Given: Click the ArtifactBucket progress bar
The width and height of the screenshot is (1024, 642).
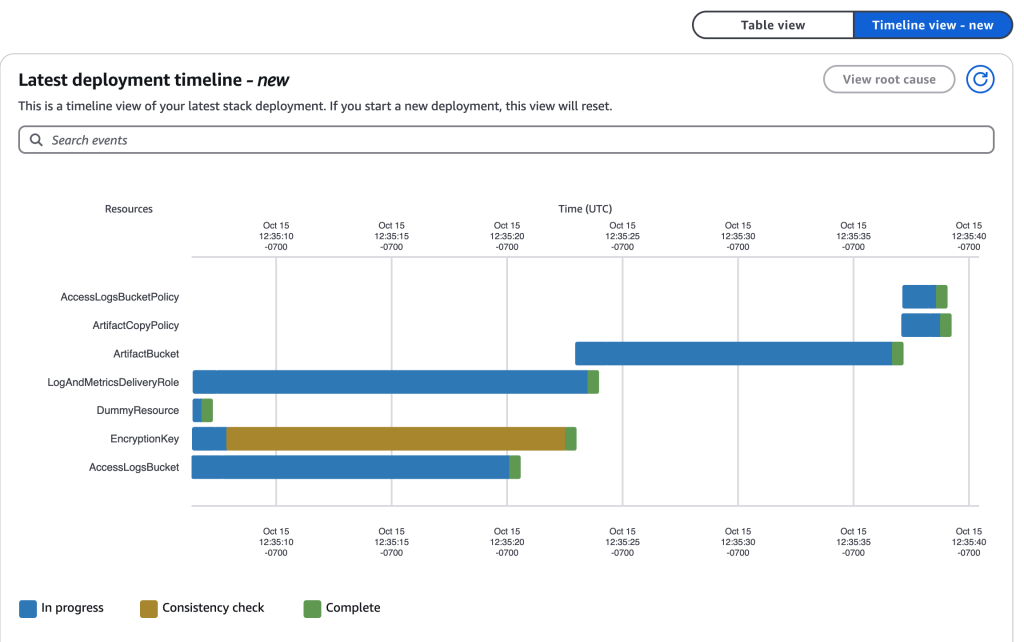Looking at the screenshot, I should click(730, 352).
